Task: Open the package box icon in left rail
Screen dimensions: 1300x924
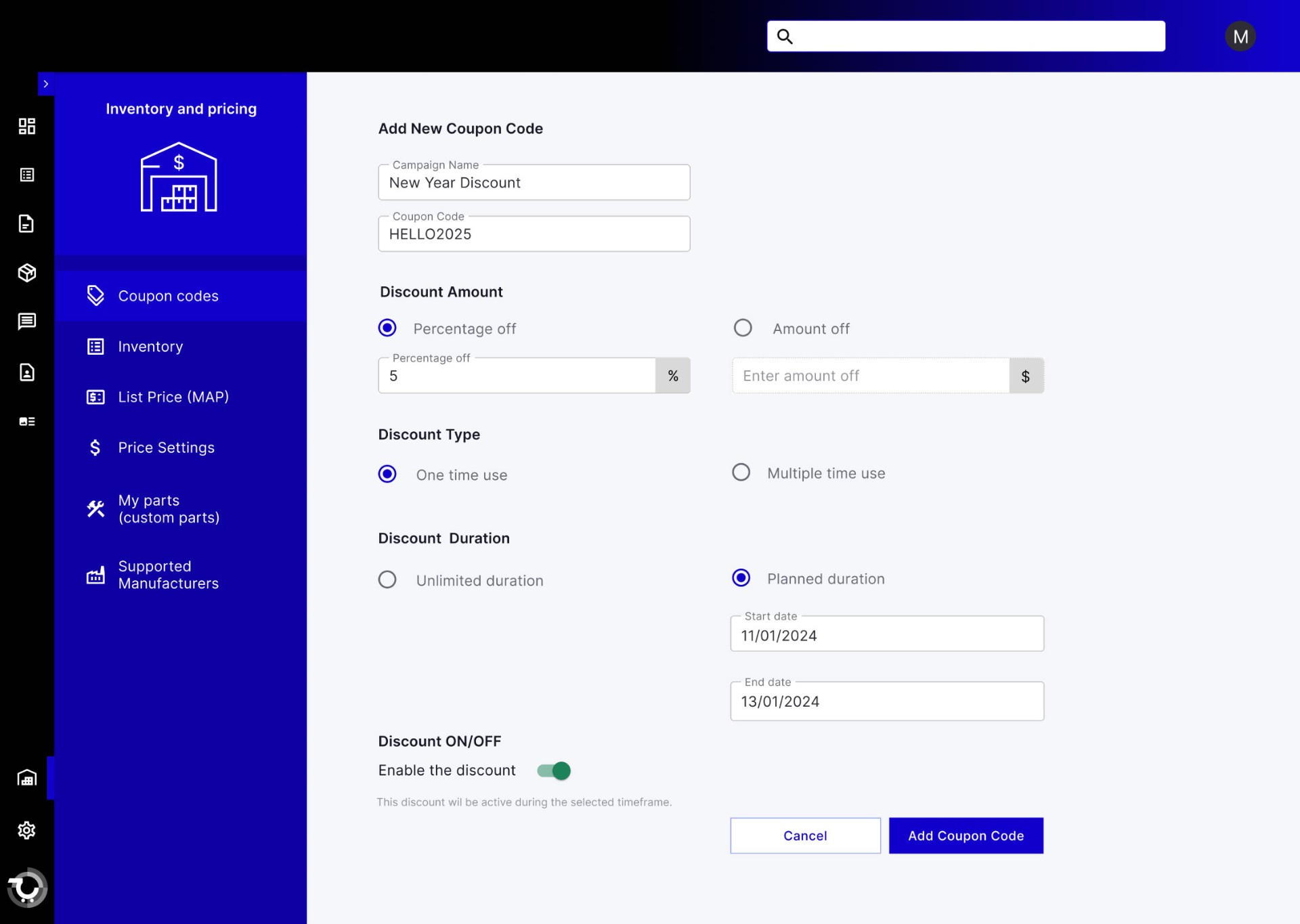Action: click(27, 272)
